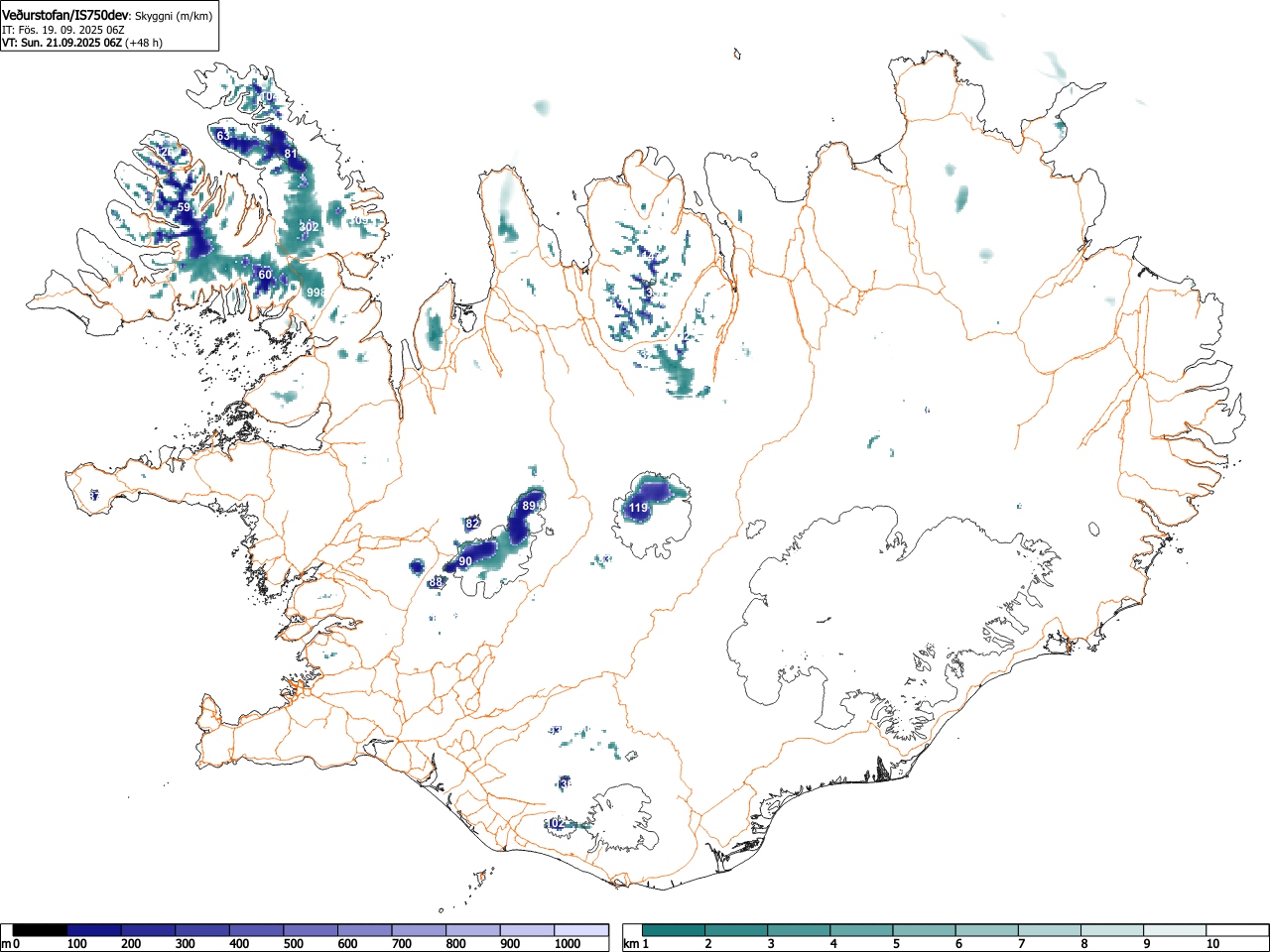Select the 900–1000 m legend swatch
This screenshot has width=1270, height=952.
(527, 930)
